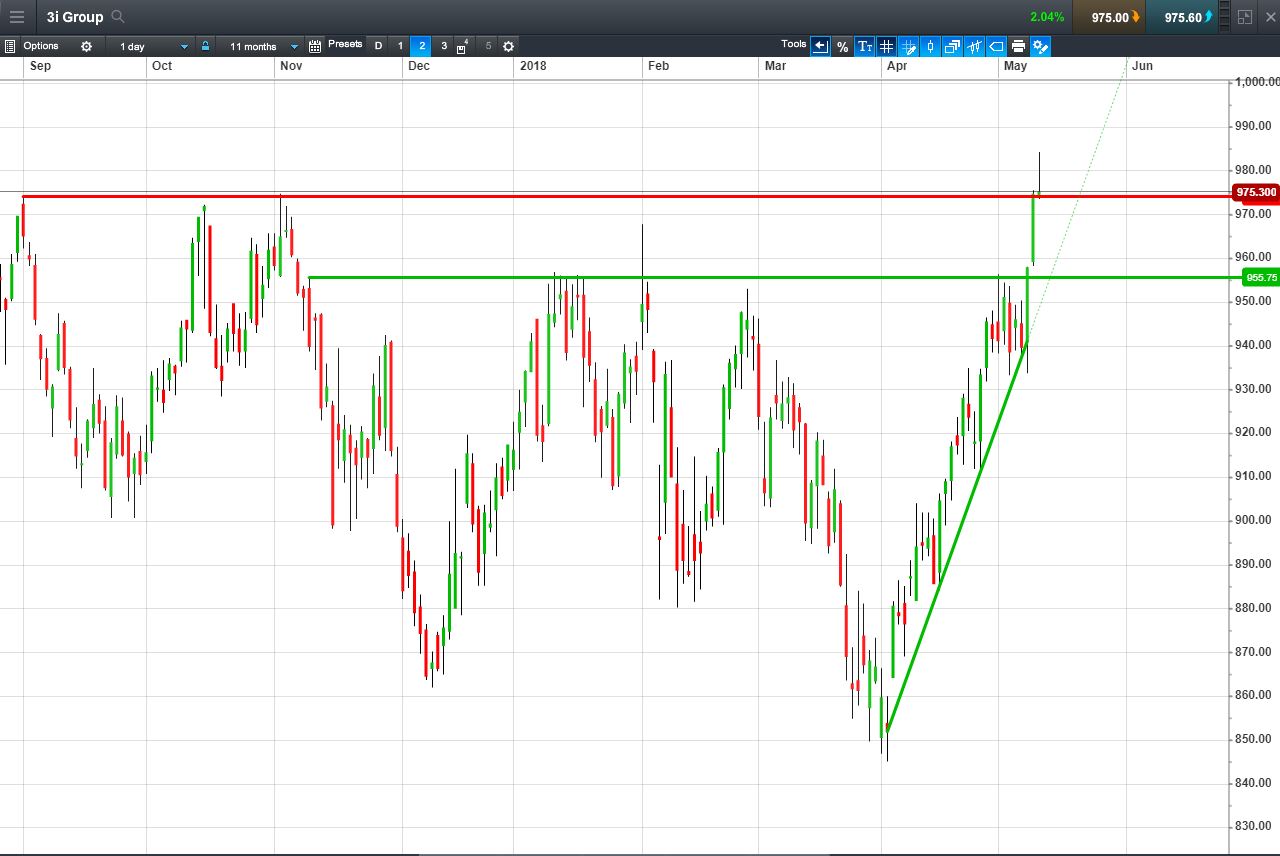Select preset 1
The height and width of the screenshot is (856, 1280).
click(x=400, y=46)
